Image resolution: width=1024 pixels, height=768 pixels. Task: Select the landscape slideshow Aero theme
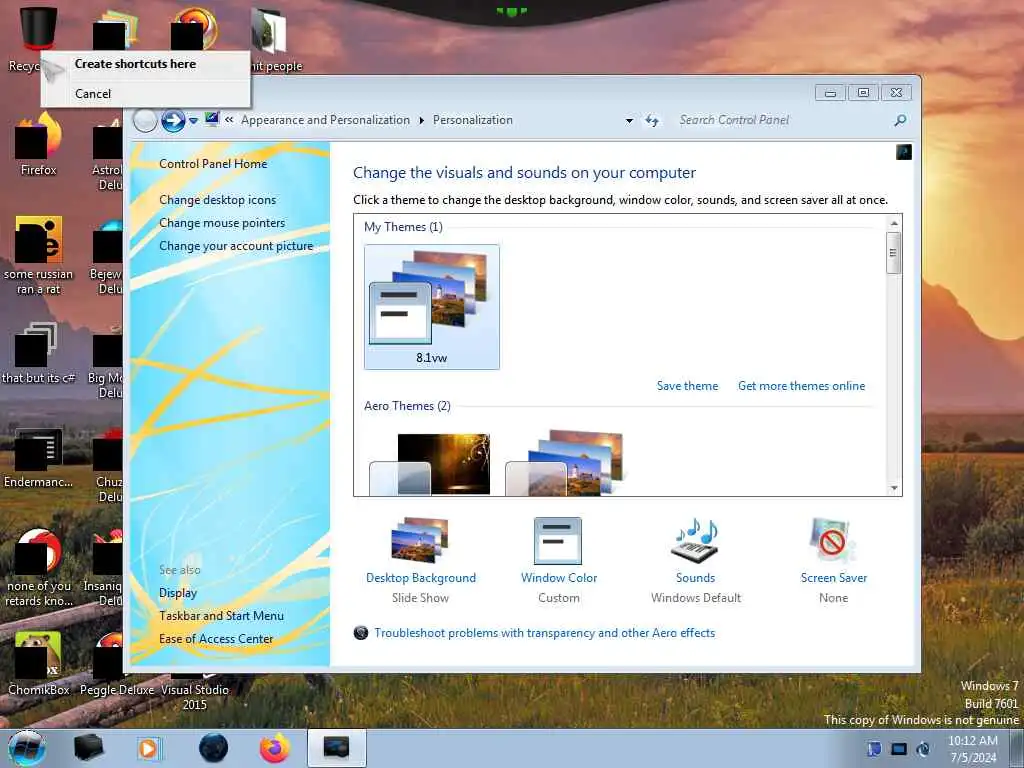566,463
